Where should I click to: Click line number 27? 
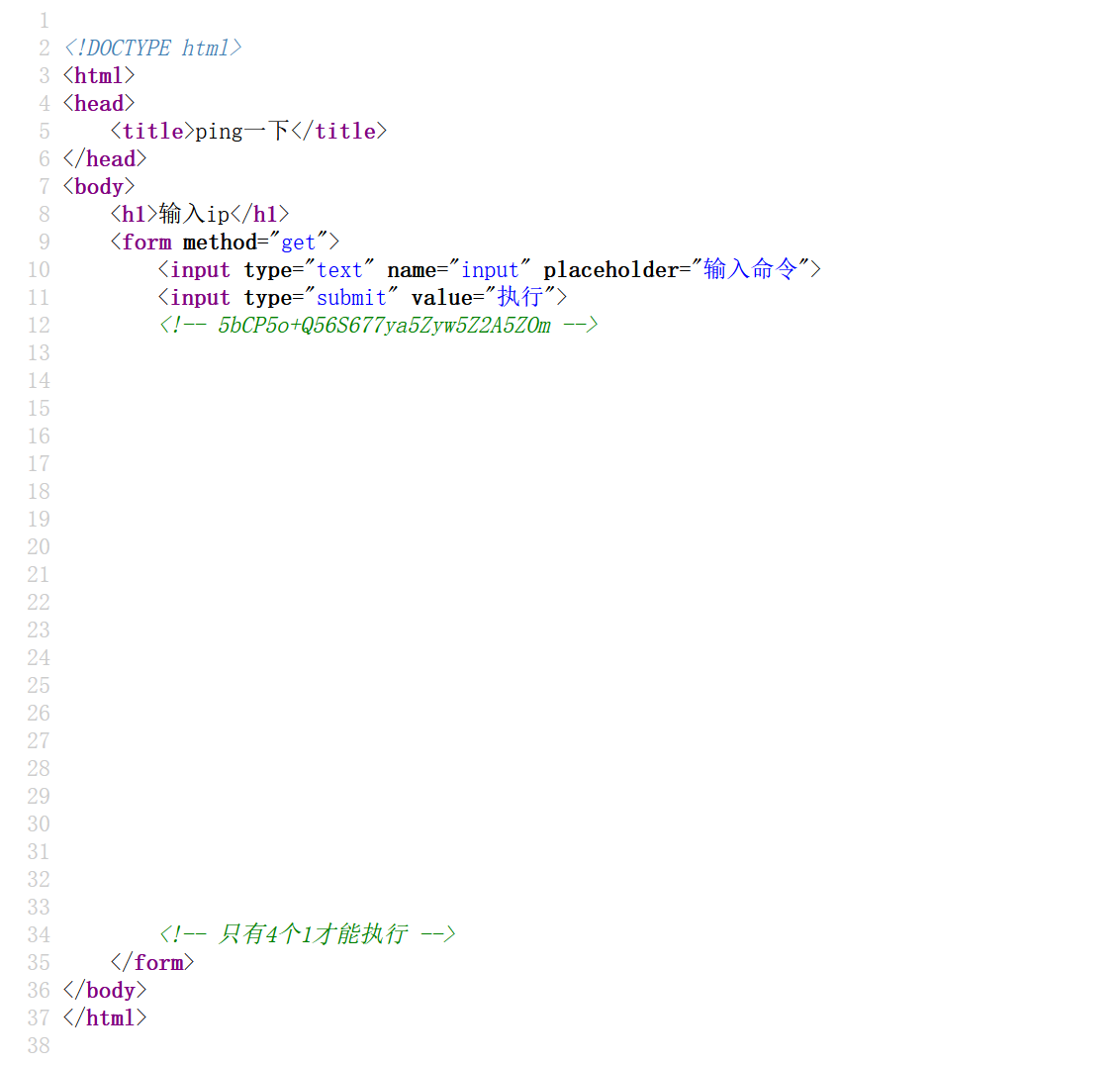click(x=39, y=740)
